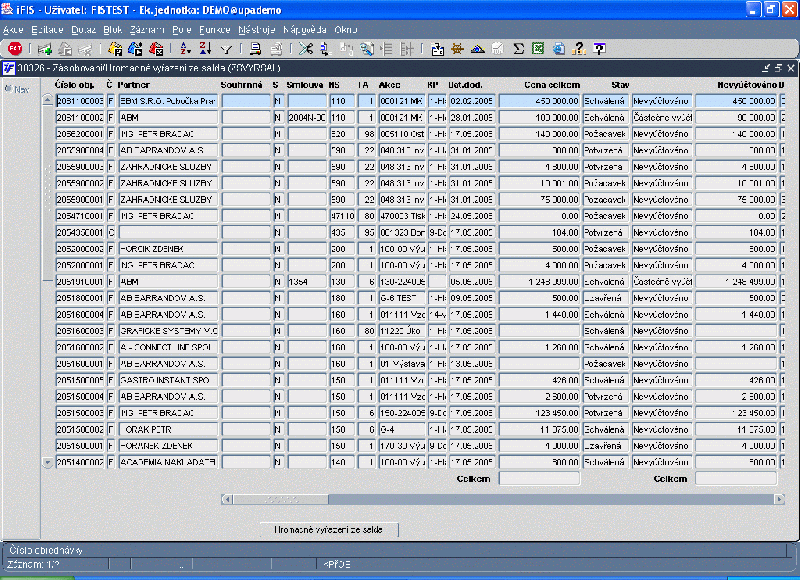Image resolution: width=800 pixels, height=580 pixels.
Task: Select partner cell GRAFICKE SYSTEMY
Action: (168, 331)
